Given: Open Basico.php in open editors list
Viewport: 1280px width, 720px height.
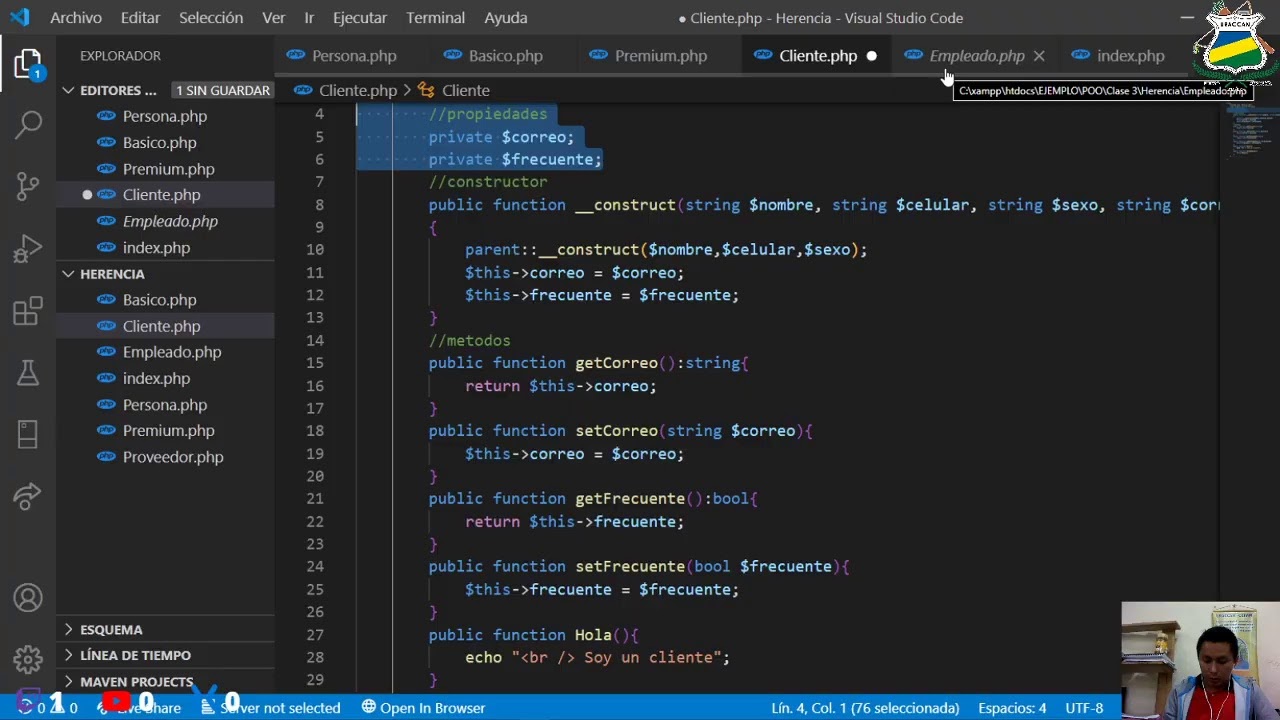Looking at the screenshot, I should tap(165, 142).
